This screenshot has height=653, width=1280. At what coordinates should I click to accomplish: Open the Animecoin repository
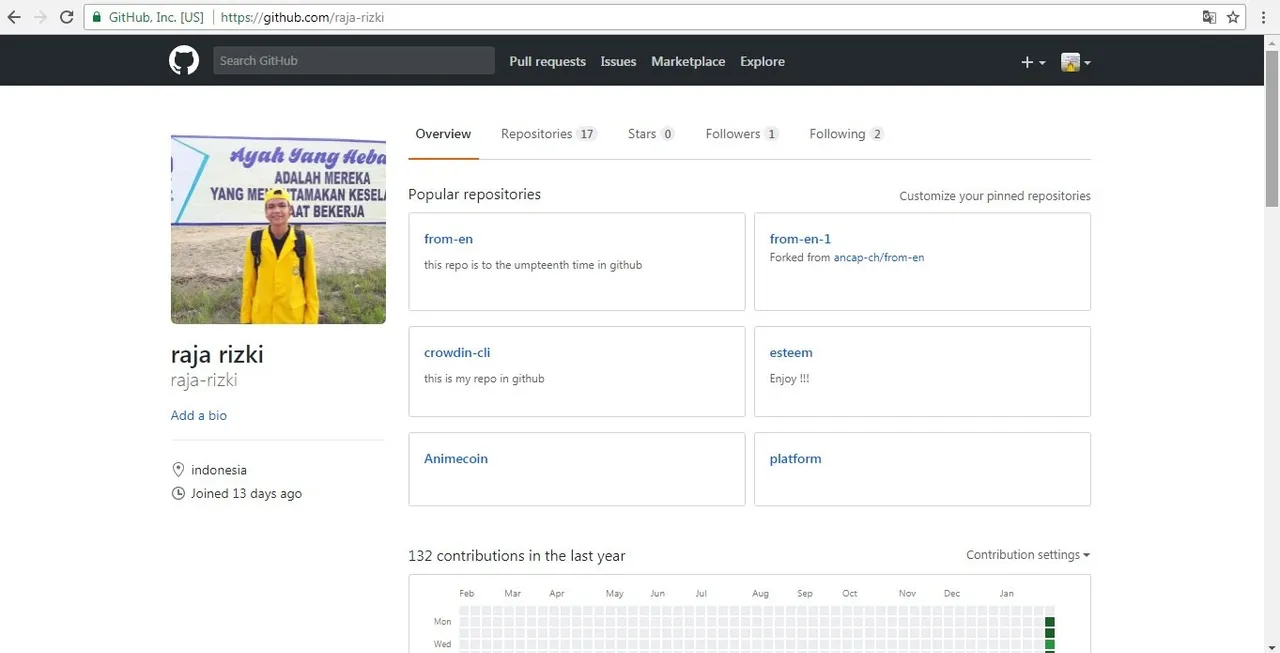point(456,459)
